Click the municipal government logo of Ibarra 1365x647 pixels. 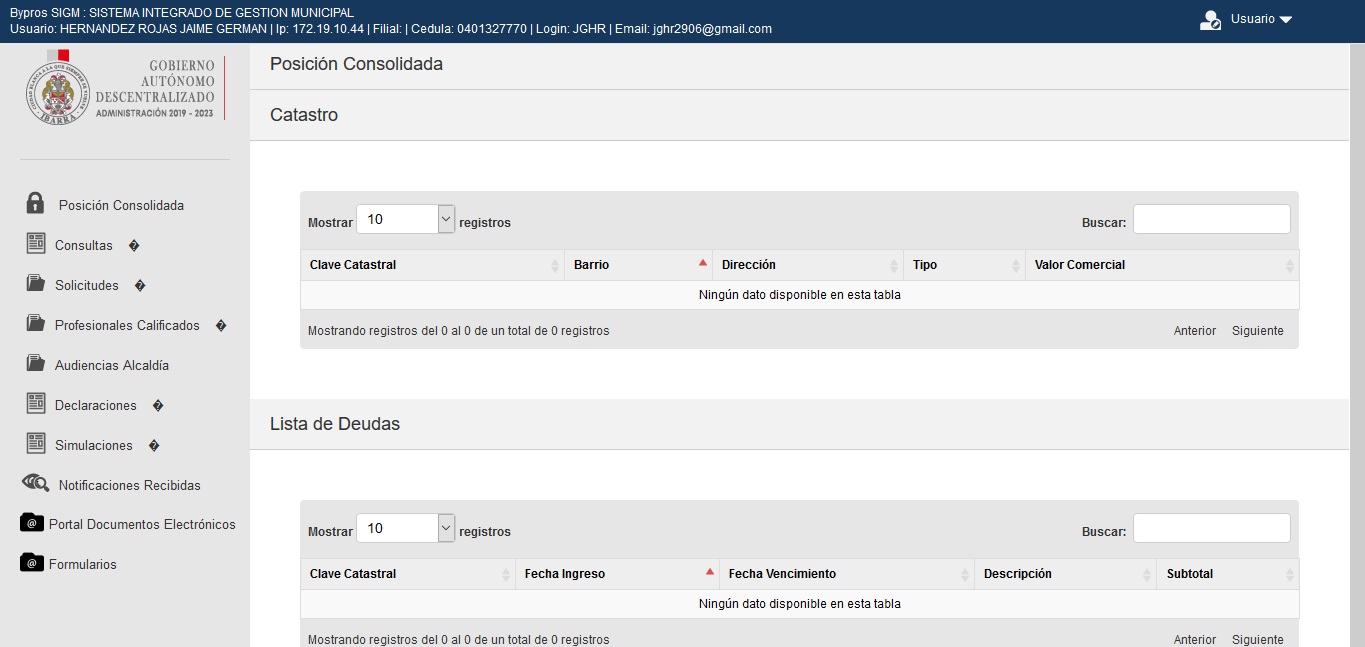click(x=122, y=90)
